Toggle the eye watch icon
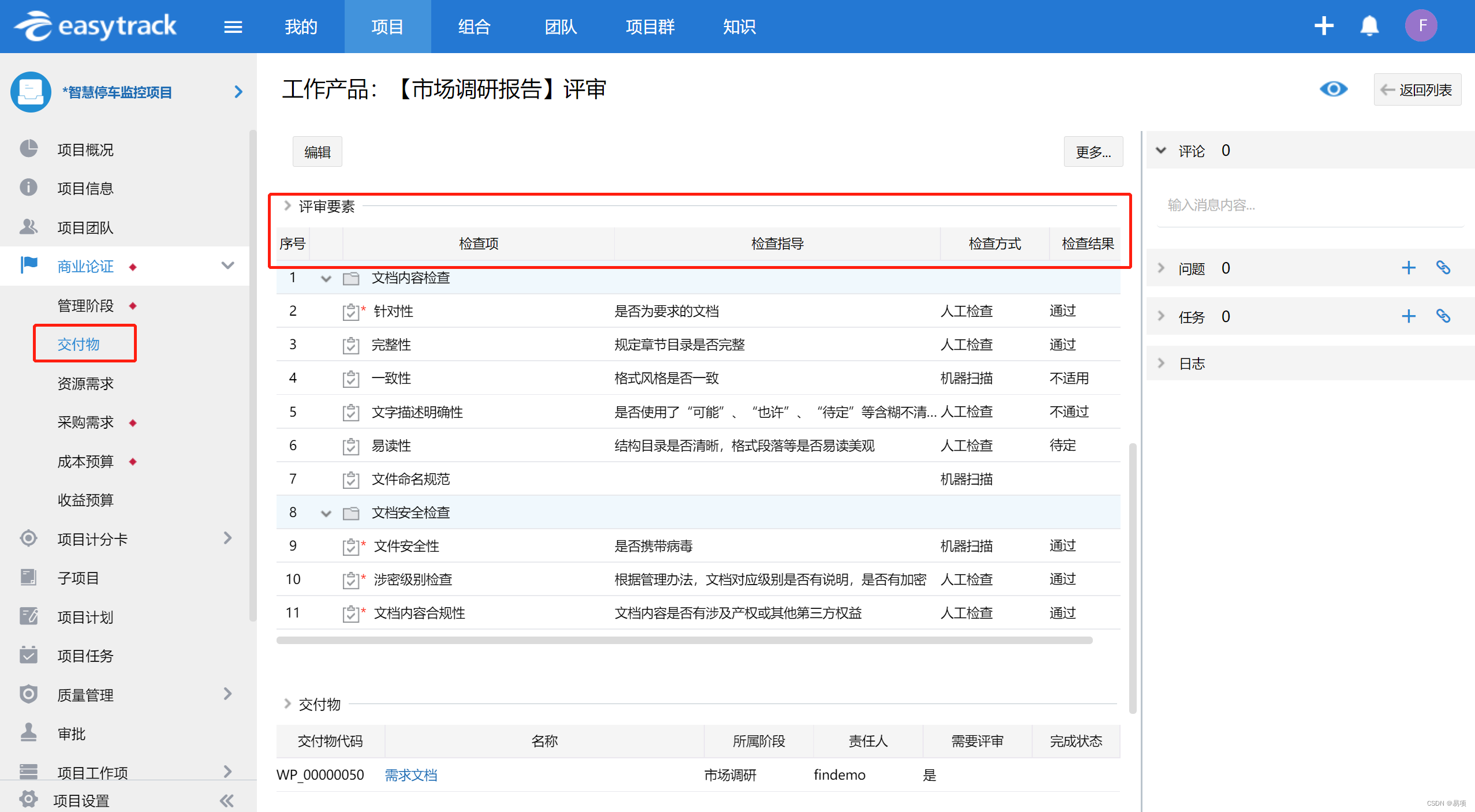 click(x=1334, y=89)
